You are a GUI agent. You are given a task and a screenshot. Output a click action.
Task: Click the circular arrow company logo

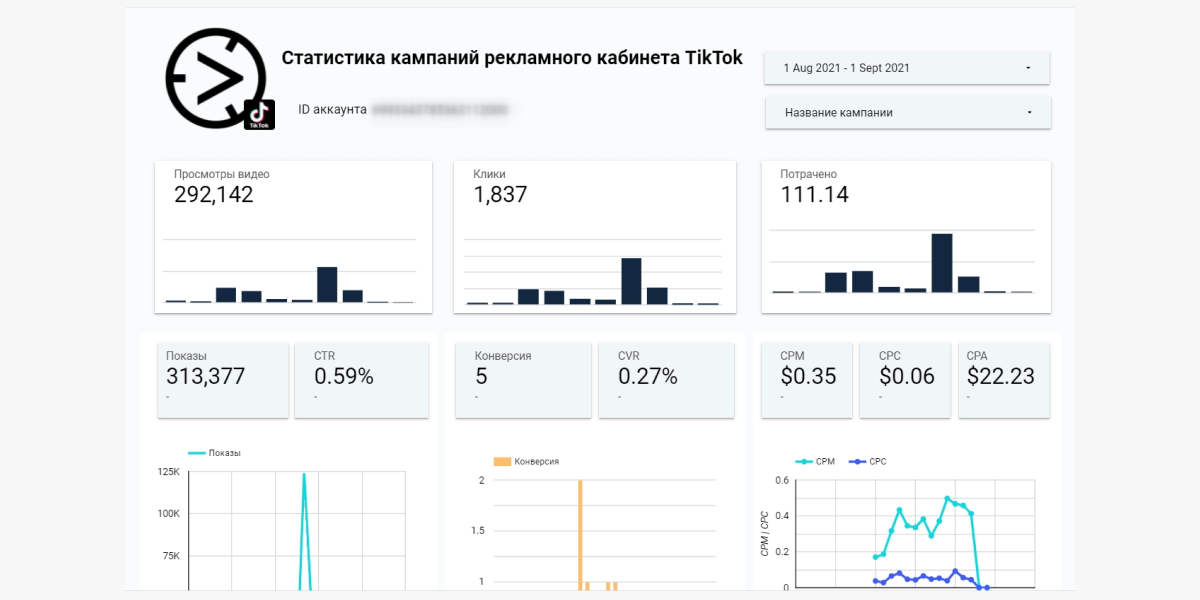214,78
